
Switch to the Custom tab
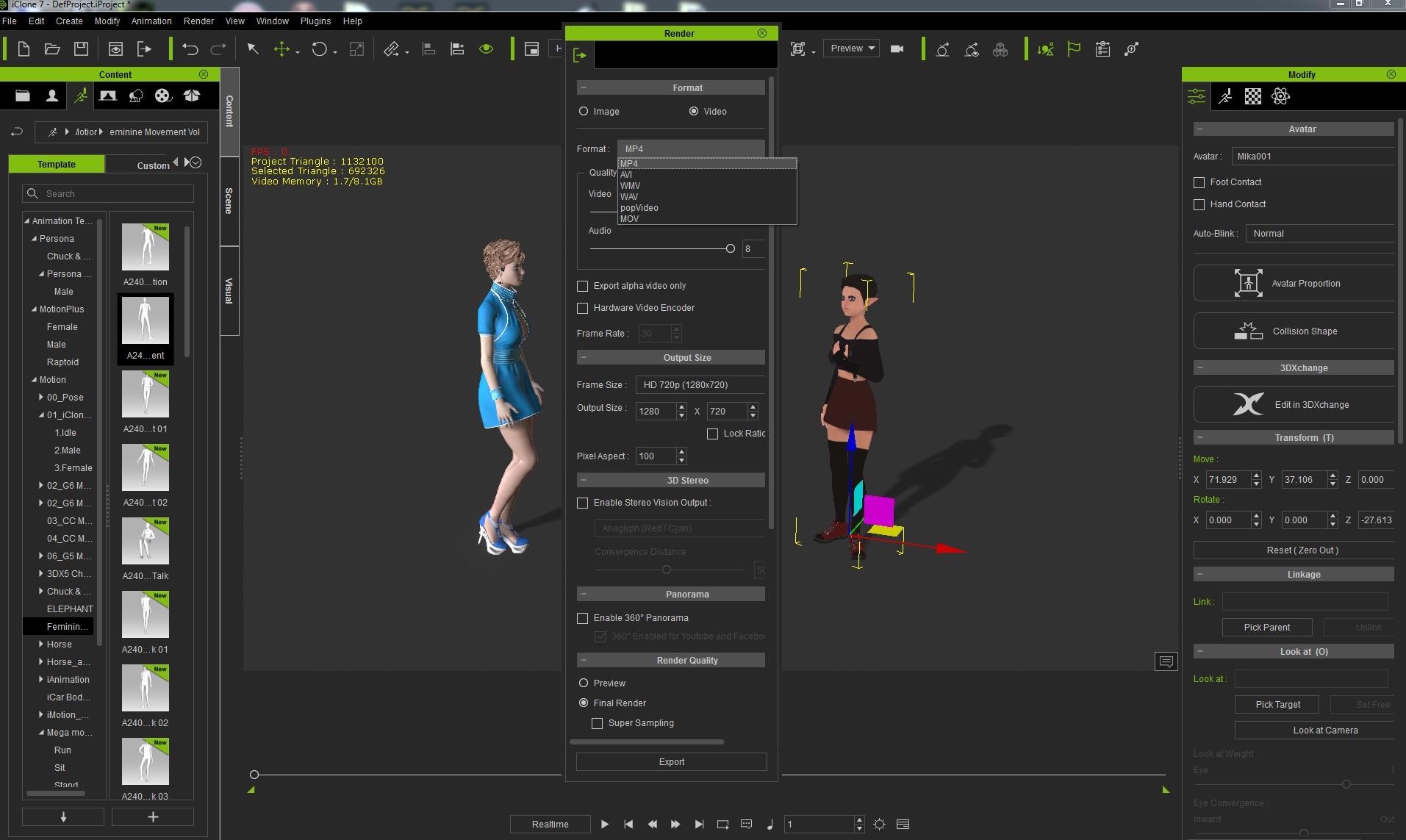point(153,165)
